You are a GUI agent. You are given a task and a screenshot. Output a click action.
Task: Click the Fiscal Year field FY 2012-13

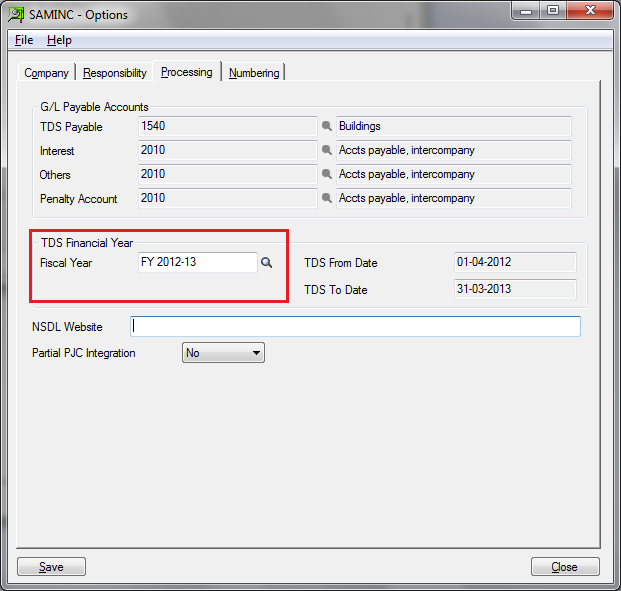[198, 262]
